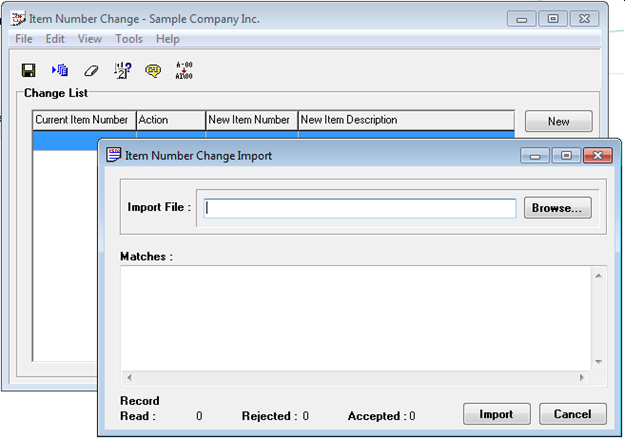Click the yellow speech bubble comment icon
This screenshot has width=625, height=439.
coord(153,71)
